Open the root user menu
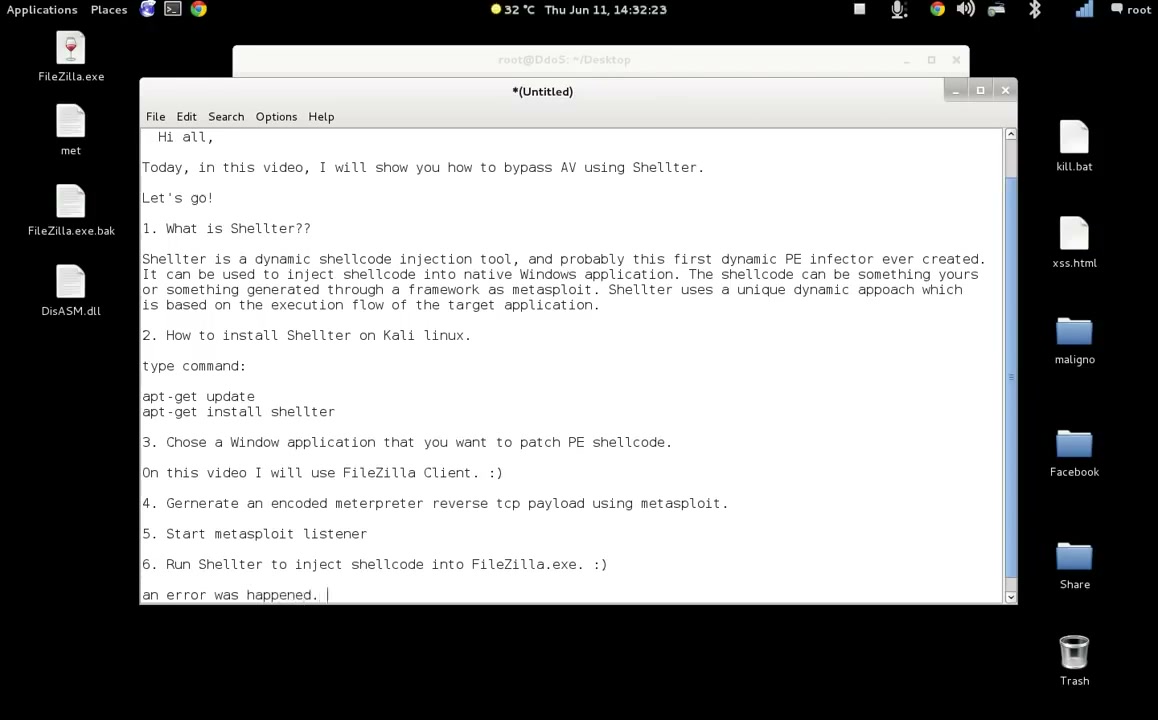 pyautogui.click(x=1131, y=10)
